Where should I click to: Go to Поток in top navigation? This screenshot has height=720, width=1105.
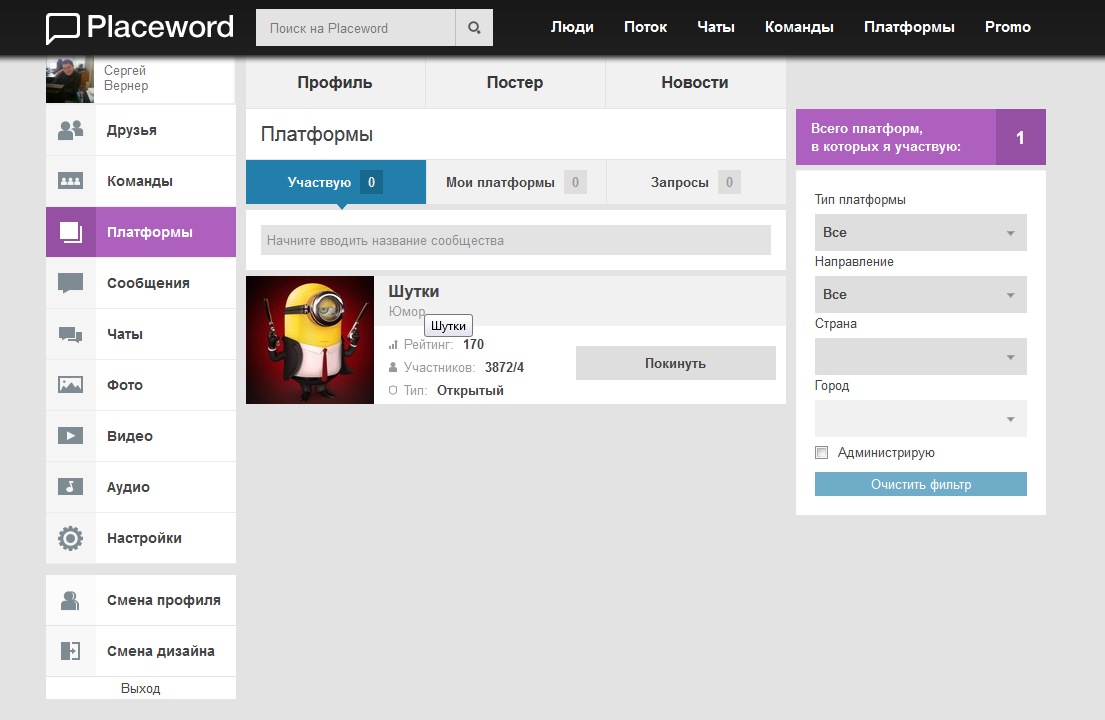tap(646, 27)
